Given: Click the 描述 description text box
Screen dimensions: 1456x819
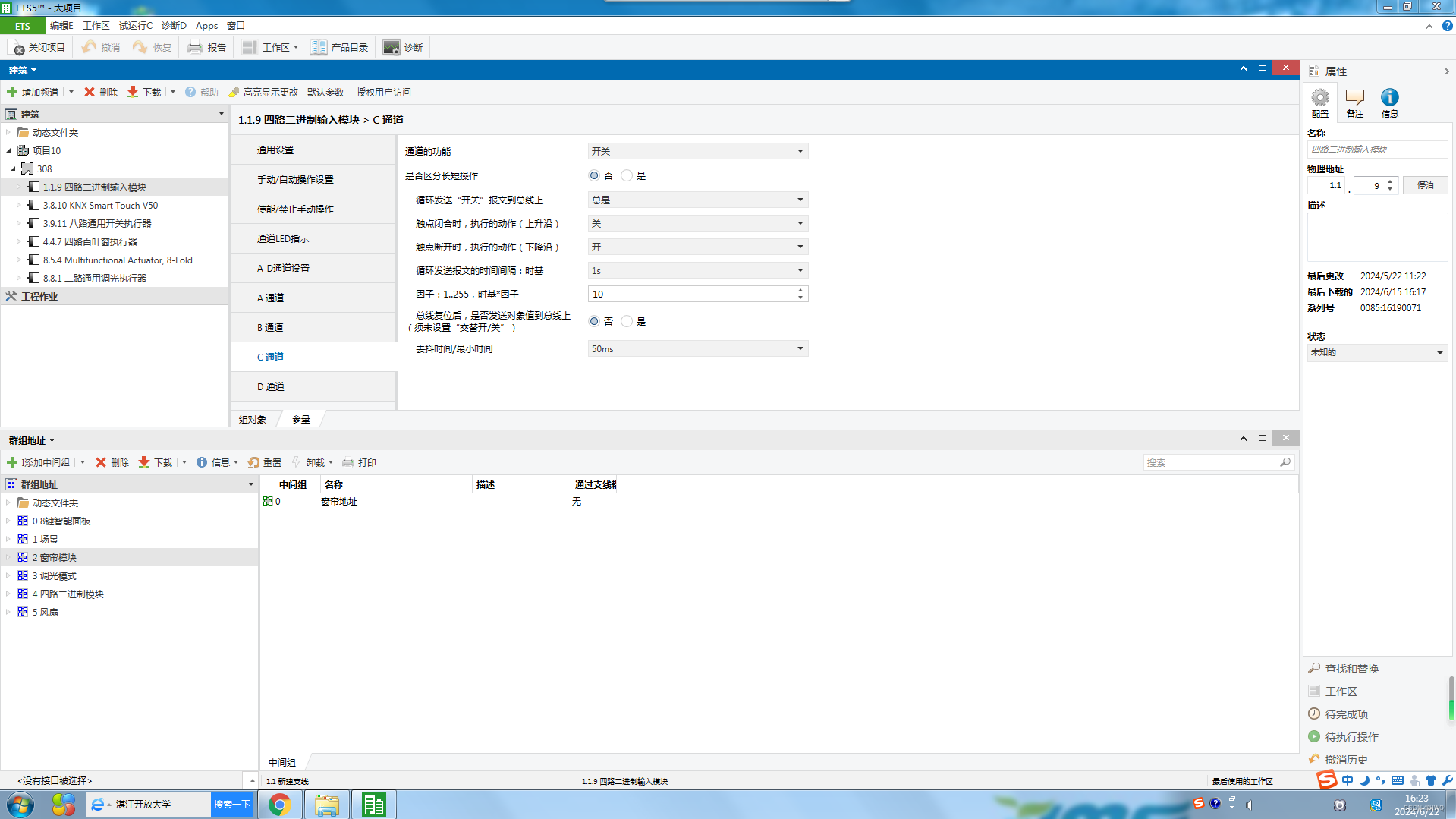Looking at the screenshot, I should point(1377,237).
